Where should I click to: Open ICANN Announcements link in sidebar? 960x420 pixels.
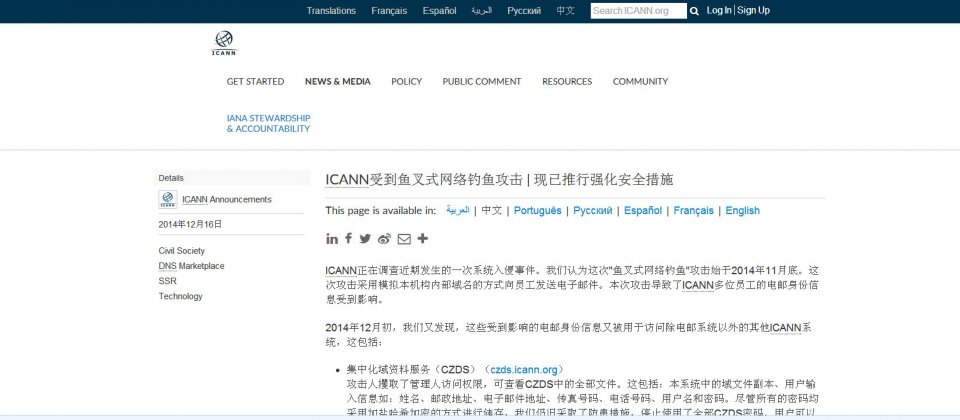click(227, 200)
